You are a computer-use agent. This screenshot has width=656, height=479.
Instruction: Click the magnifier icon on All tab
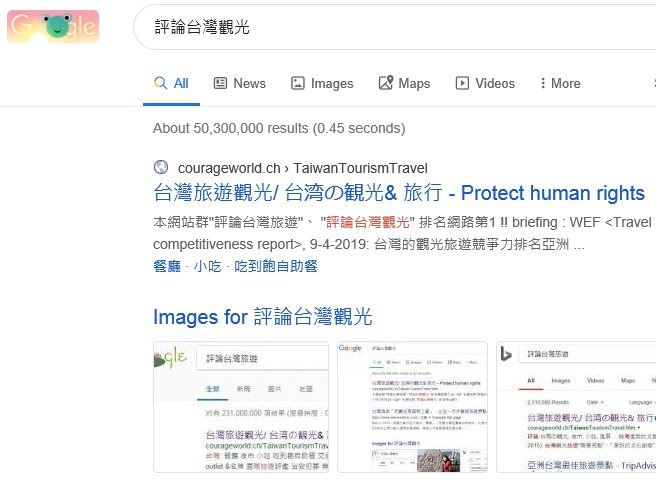(161, 83)
